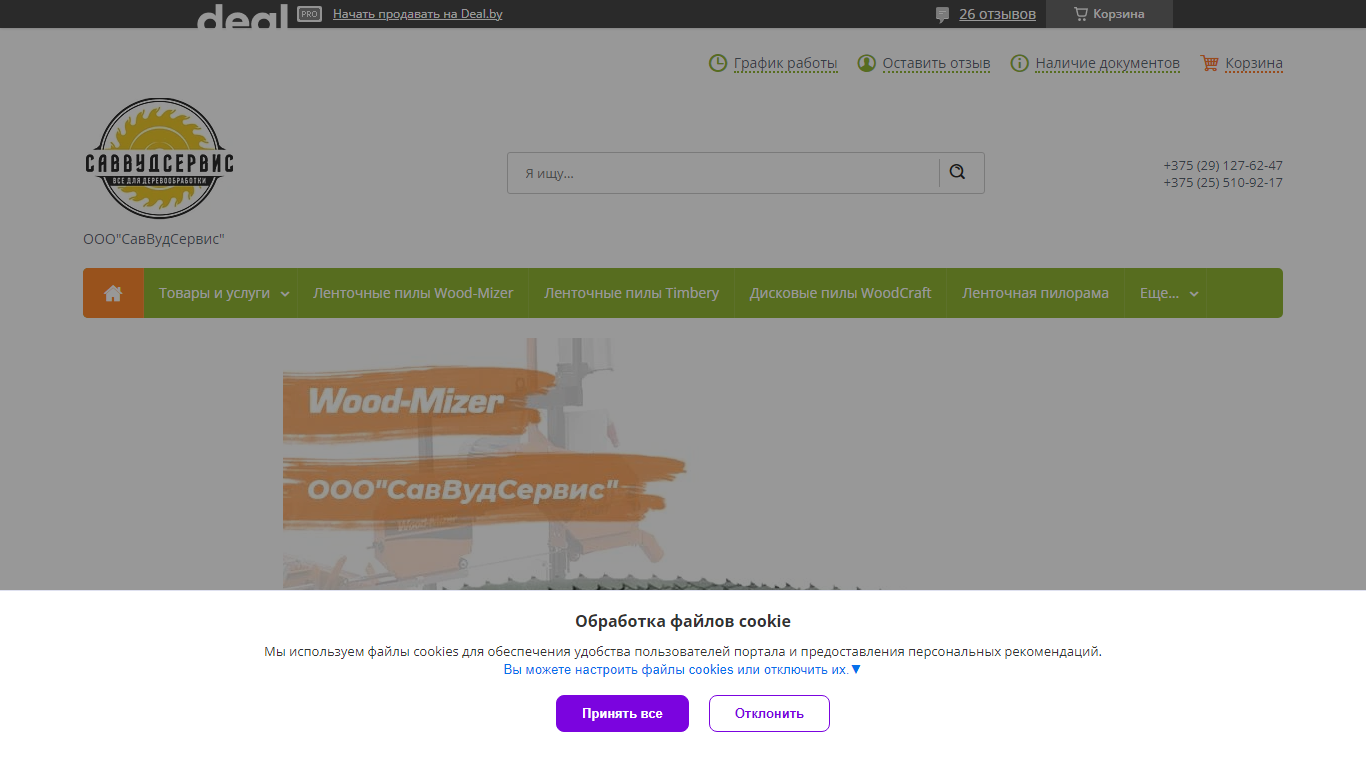
Task: Open the orange Корзина link in header
Action: tap(1254, 63)
